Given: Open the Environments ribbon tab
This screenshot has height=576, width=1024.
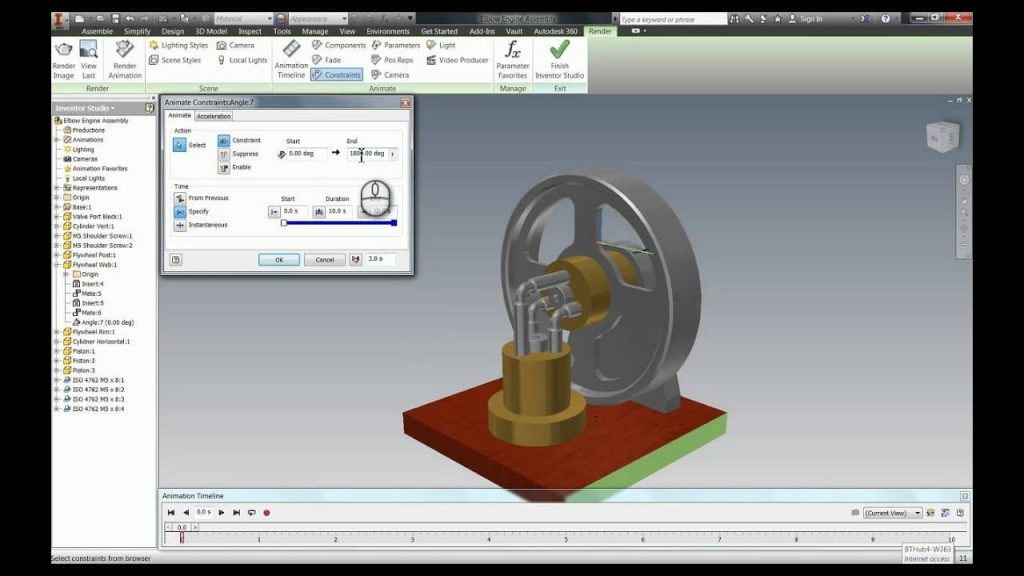Looking at the screenshot, I should pyautogui.click(x=388, y=31).
